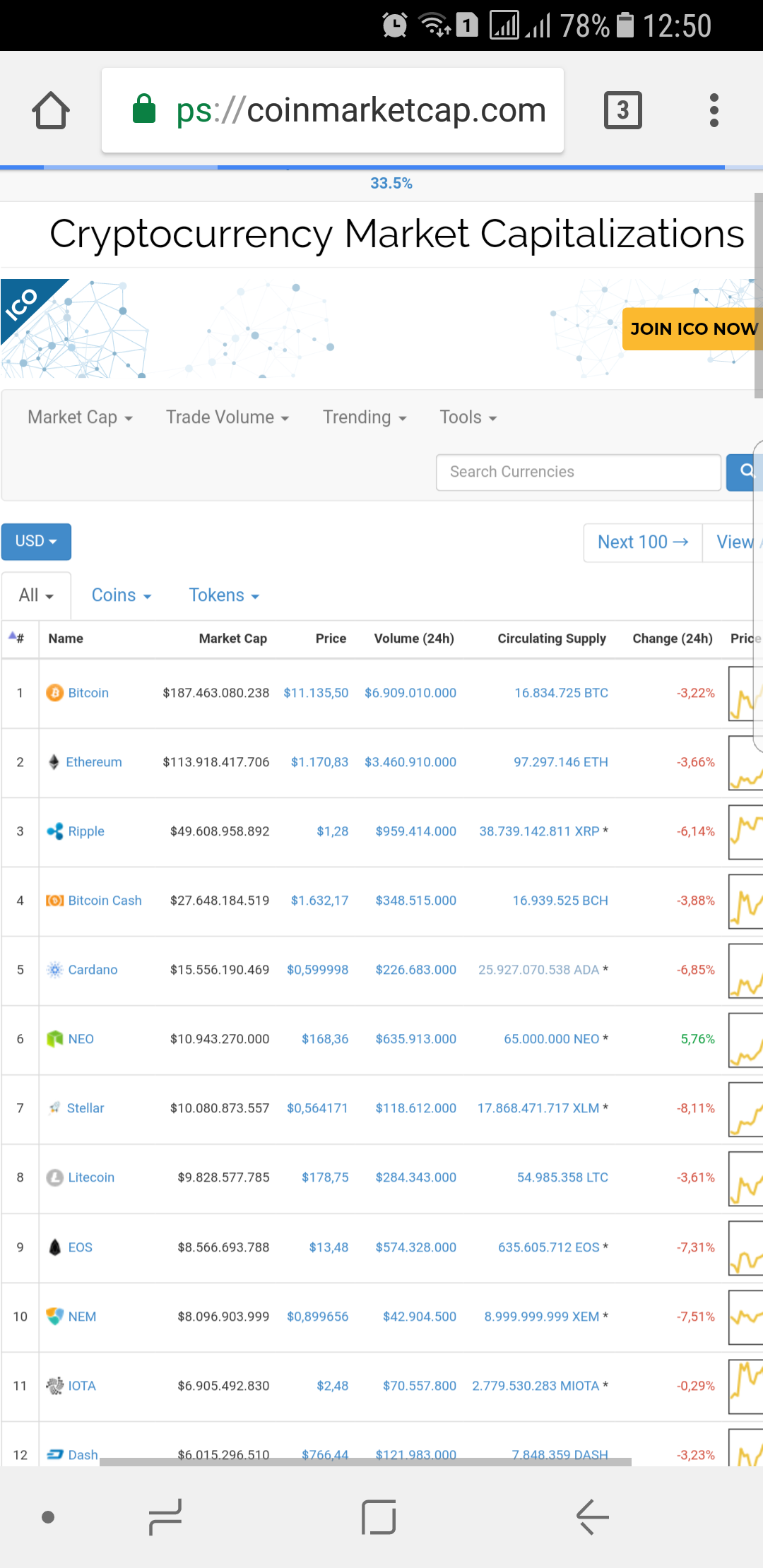763x1568 pixels.
Task: Sort by Market Cap column header
Action: point(233,639)
